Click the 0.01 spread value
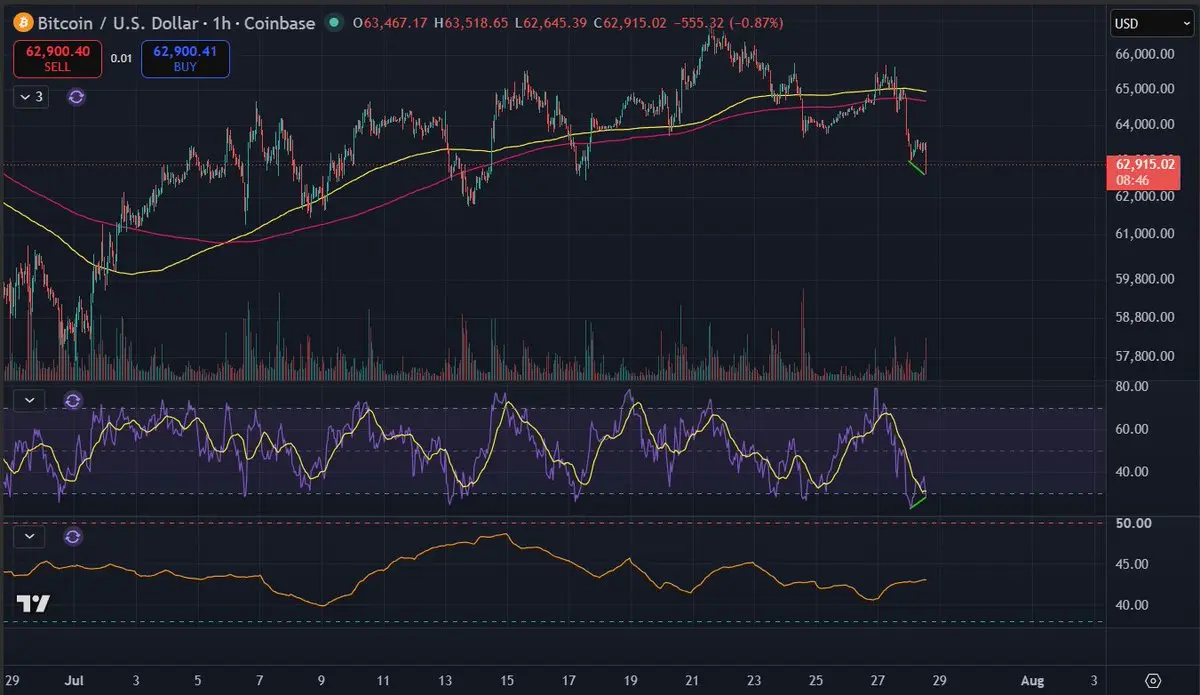 pyautogui.click(x=121, y=59)
